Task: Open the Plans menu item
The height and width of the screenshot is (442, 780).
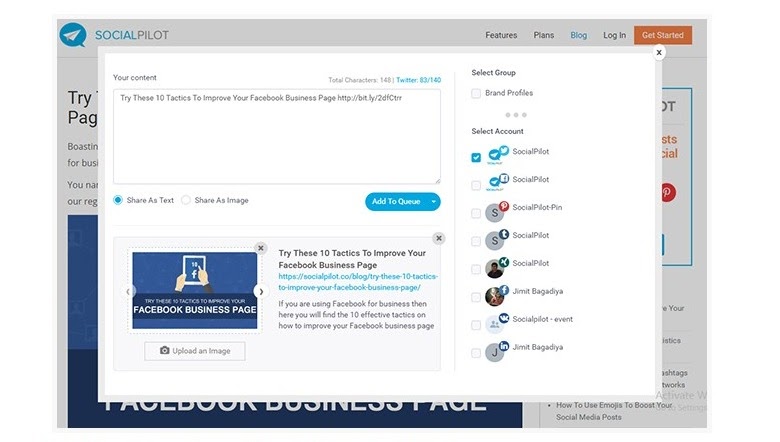Action: pyautogui.click(x=543, y=35)
